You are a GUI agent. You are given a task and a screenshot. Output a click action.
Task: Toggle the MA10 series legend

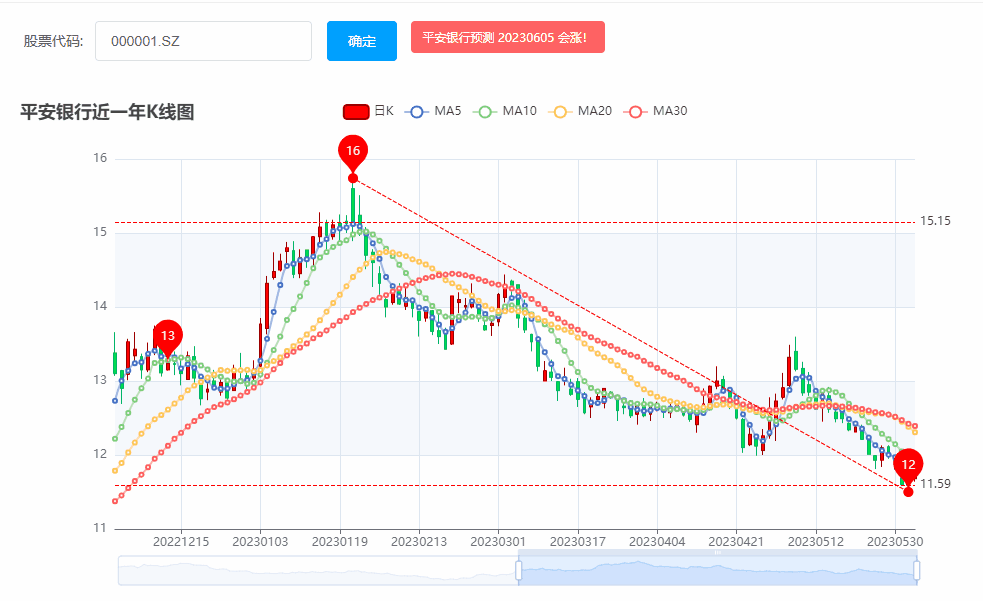pos(505,112)
